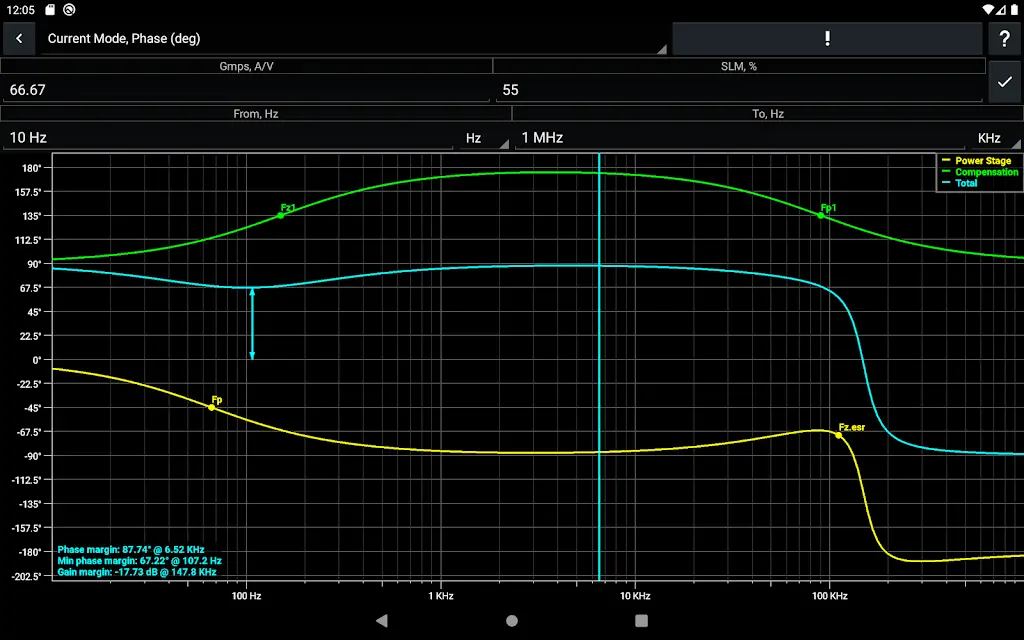Edit the From frequency 10 Hz field
The width and height of the screenshot is (1024, 640).
230,138
